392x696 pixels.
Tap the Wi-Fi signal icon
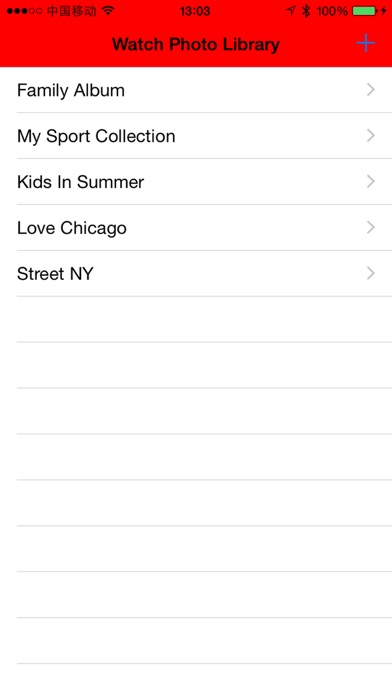point(108,11)
